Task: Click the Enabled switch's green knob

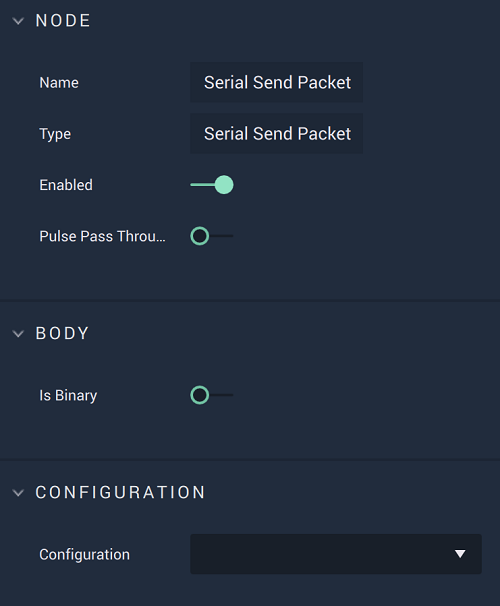Action: pyautogui.click(x=224, y=185)
